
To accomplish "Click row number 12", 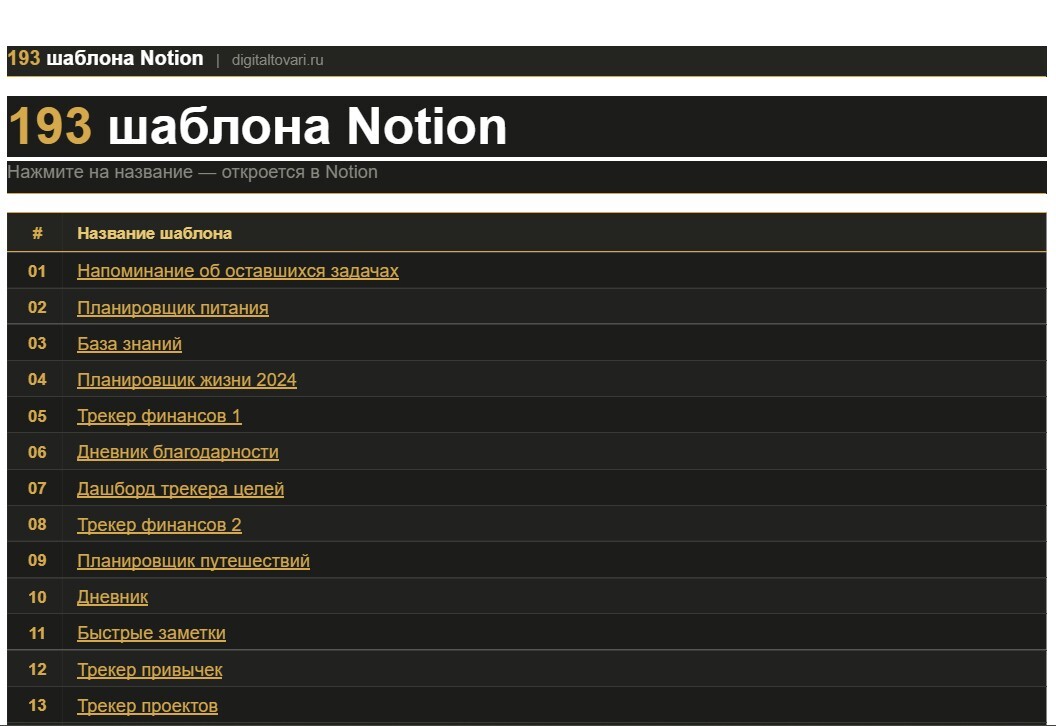I will [37, 669].
